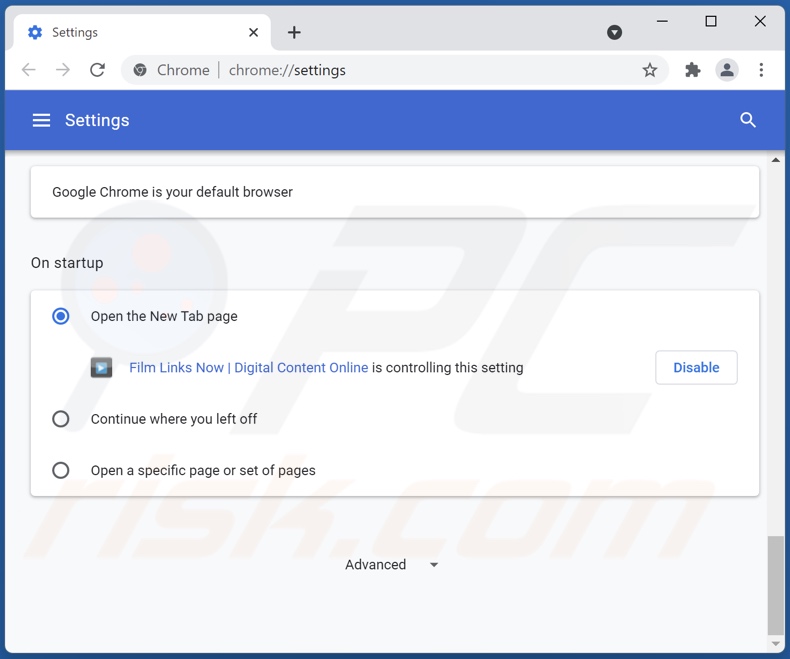Open new tab with the plus button
Screen dimensions: 790x659
(294, 32)
